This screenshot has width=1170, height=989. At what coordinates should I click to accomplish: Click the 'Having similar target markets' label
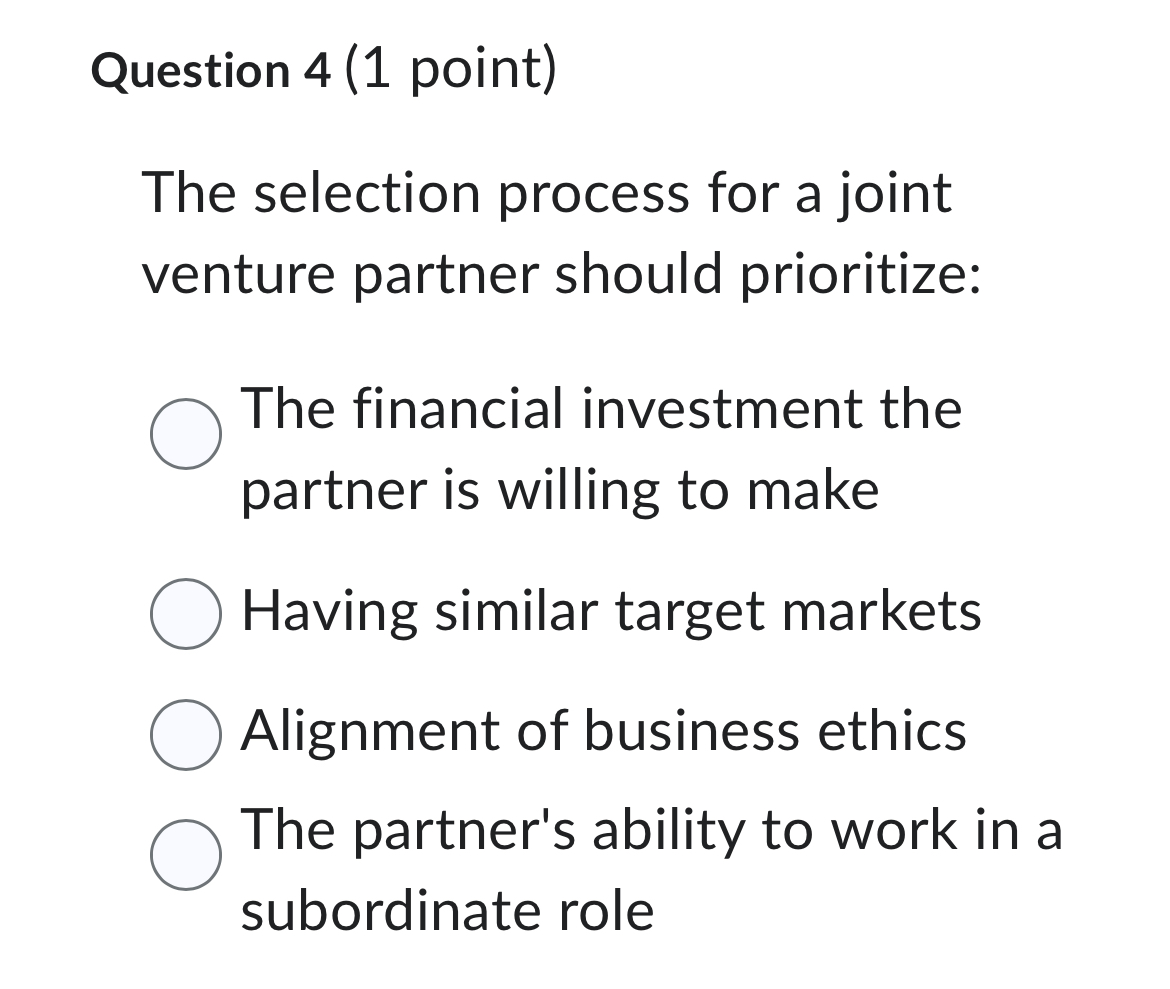[x=610, y=611]
